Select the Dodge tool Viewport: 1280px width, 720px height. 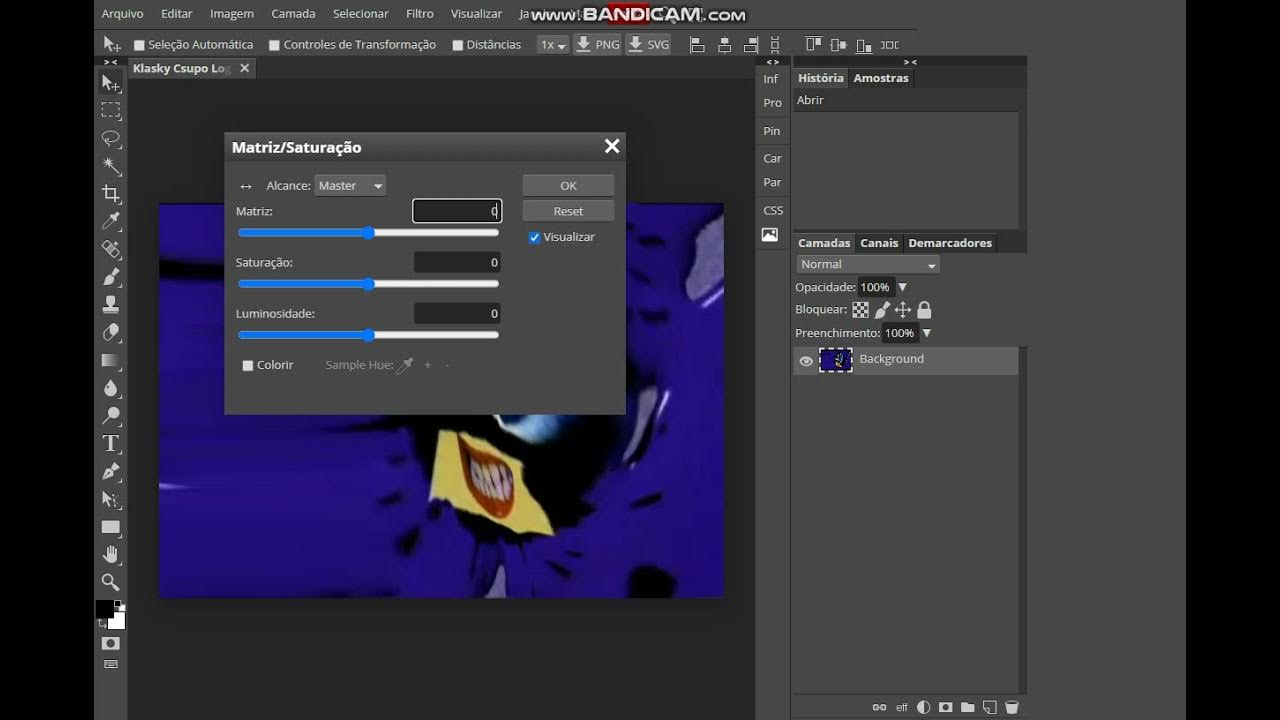111,415
